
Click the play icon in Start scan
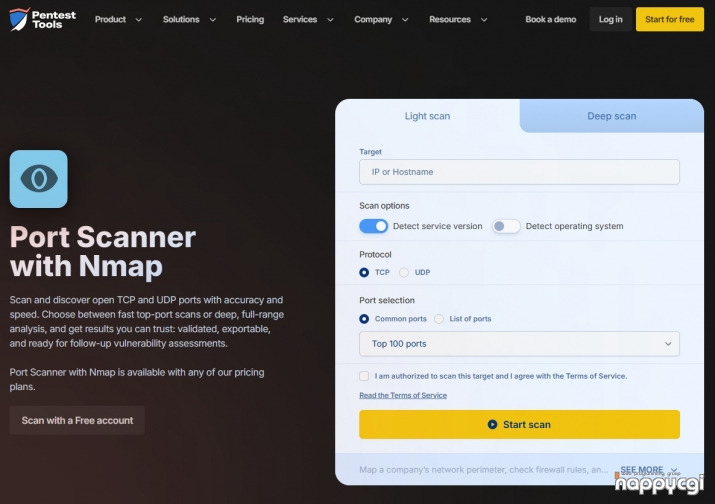[492, 425]
